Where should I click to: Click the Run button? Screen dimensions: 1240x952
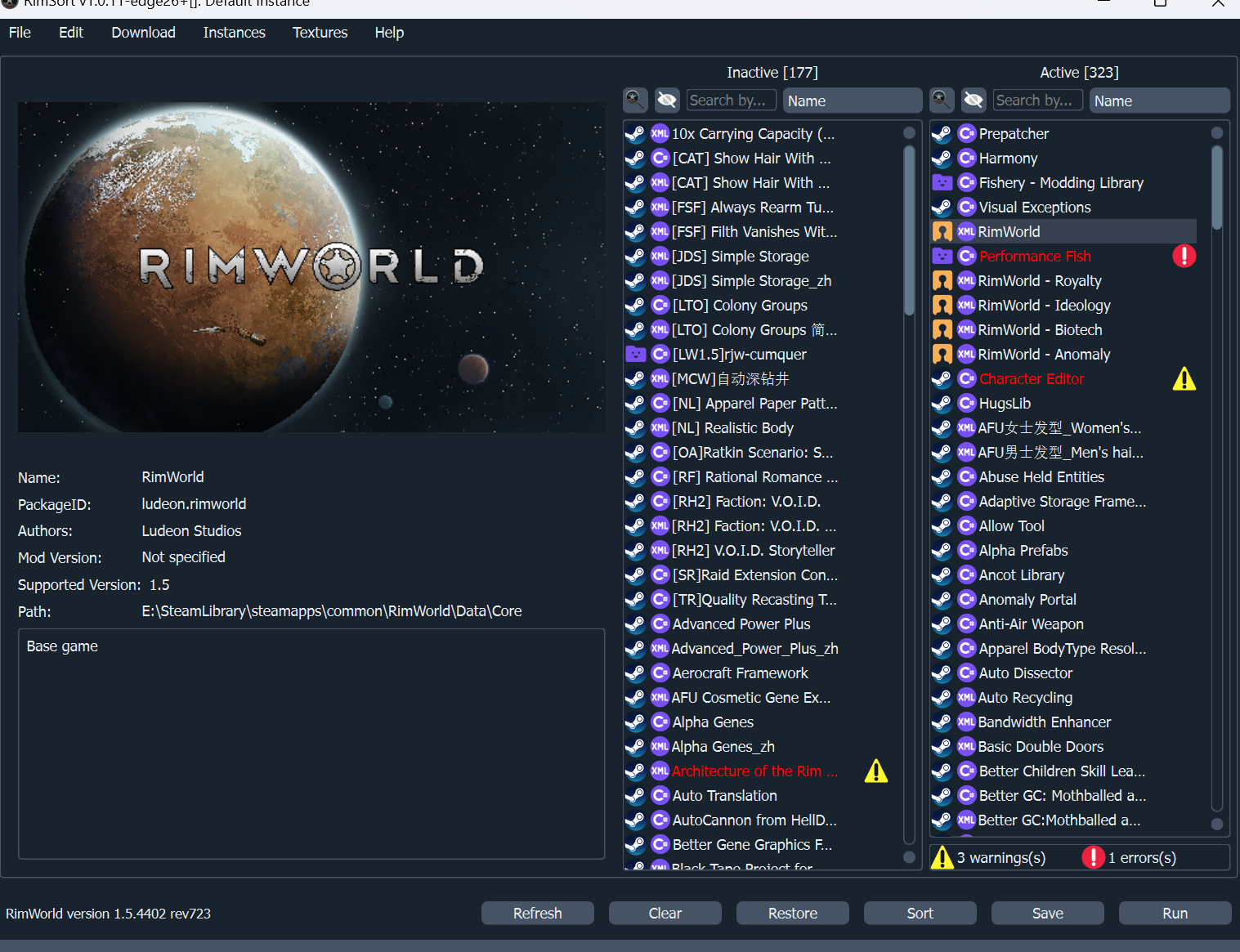point(1175,913)
